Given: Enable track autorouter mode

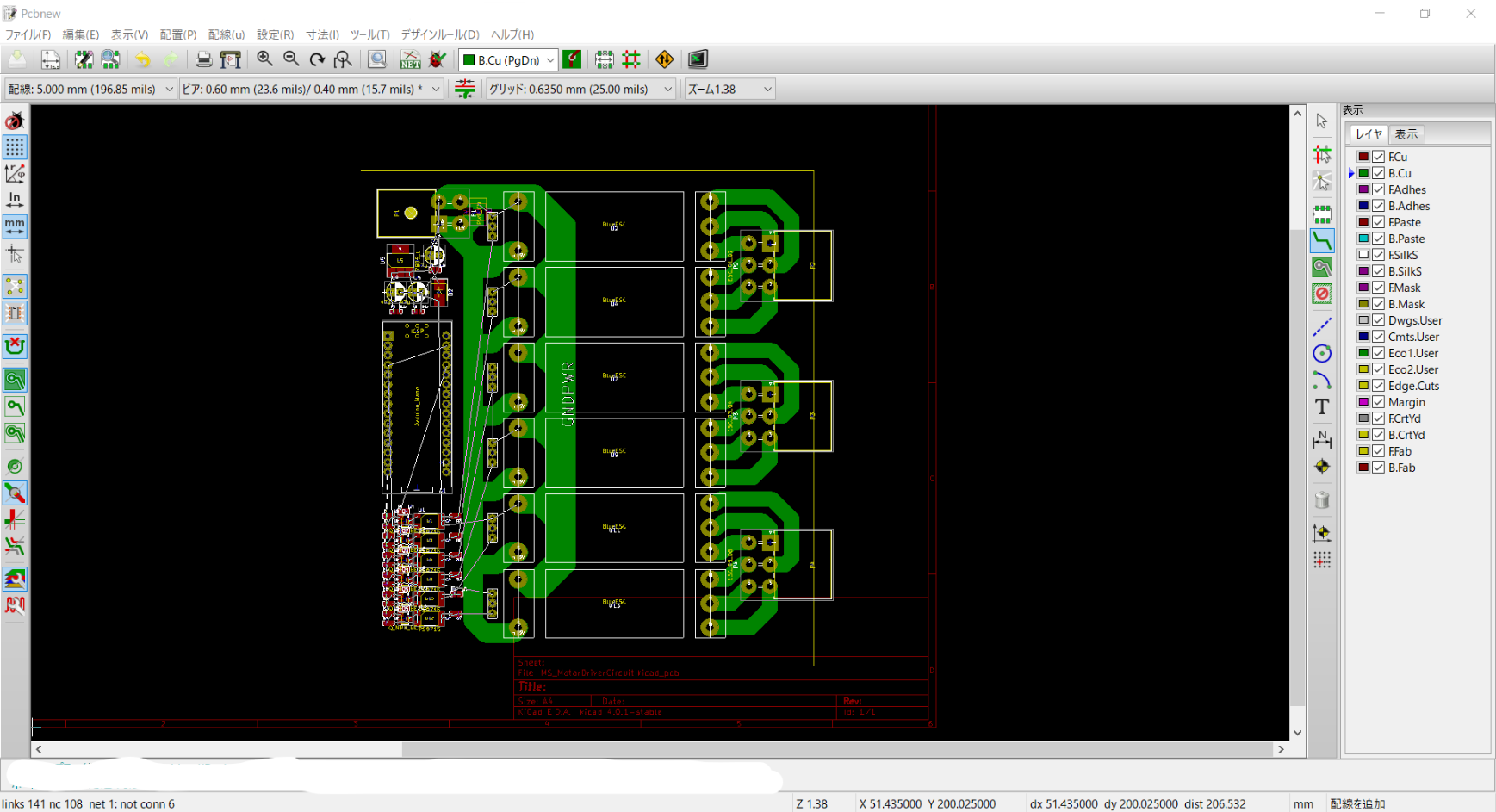Looking at the screenshot, I should click(x=631, y=59).
